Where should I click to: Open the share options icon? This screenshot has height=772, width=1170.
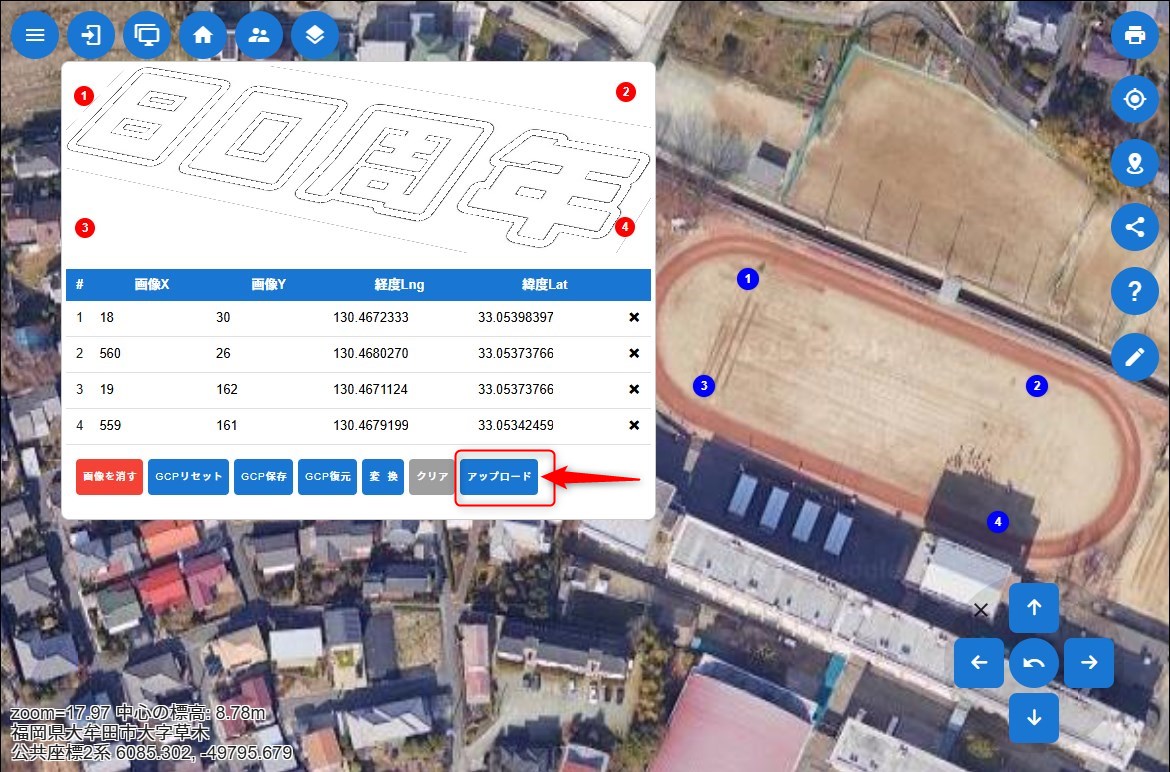tap(1134, 227)
